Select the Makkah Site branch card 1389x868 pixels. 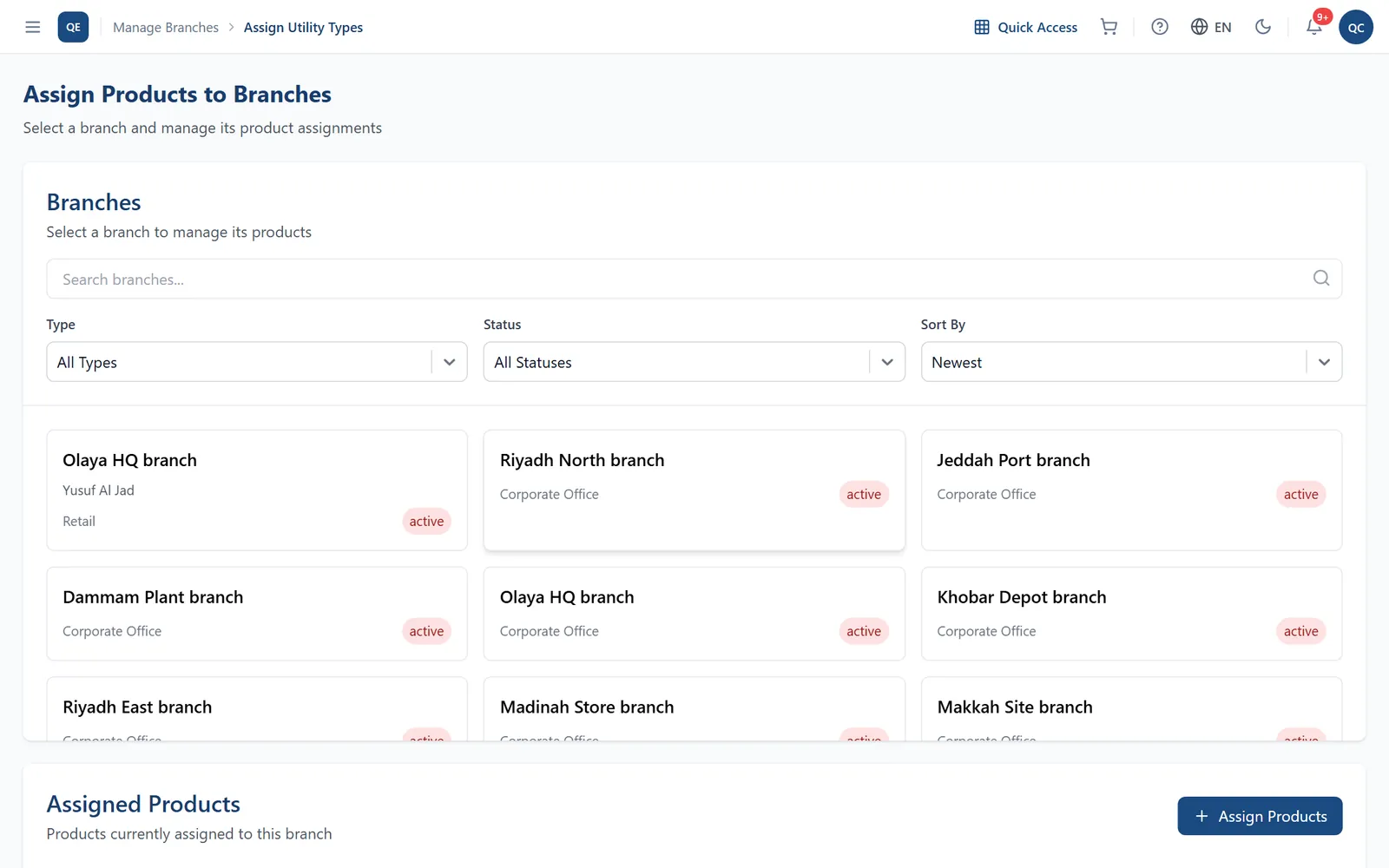pyautogui.click(x=1131, y=709)
